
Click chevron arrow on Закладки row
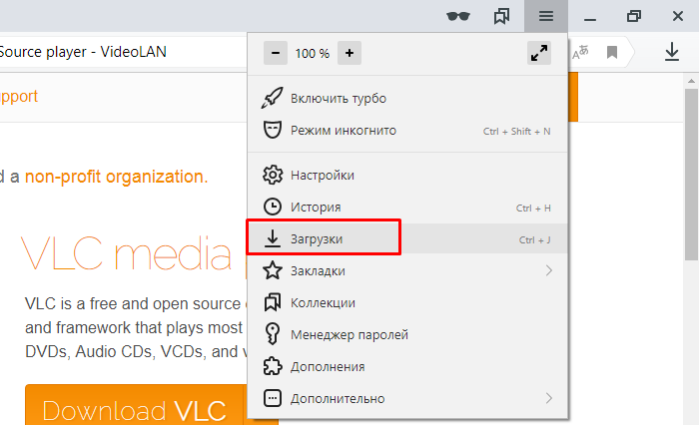[x=549, y=271]
